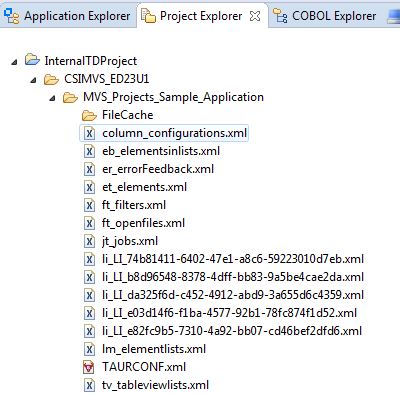Select li_LI_e82fc9b5-7310-4a92 file name
Viewport: 400px width, 394px height.
pyautogui.click(x=232, y=331)
